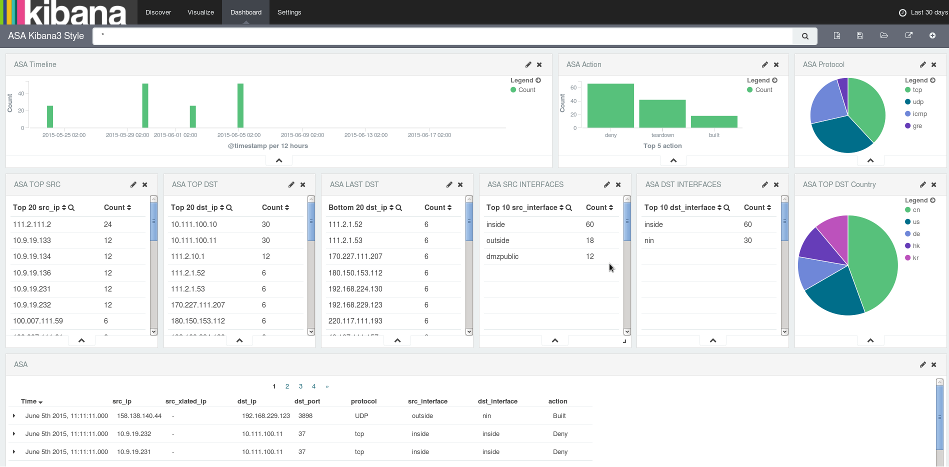Create a new dashboard icon
The width and height of the screenshot is (949, 467).
(837, 36)
